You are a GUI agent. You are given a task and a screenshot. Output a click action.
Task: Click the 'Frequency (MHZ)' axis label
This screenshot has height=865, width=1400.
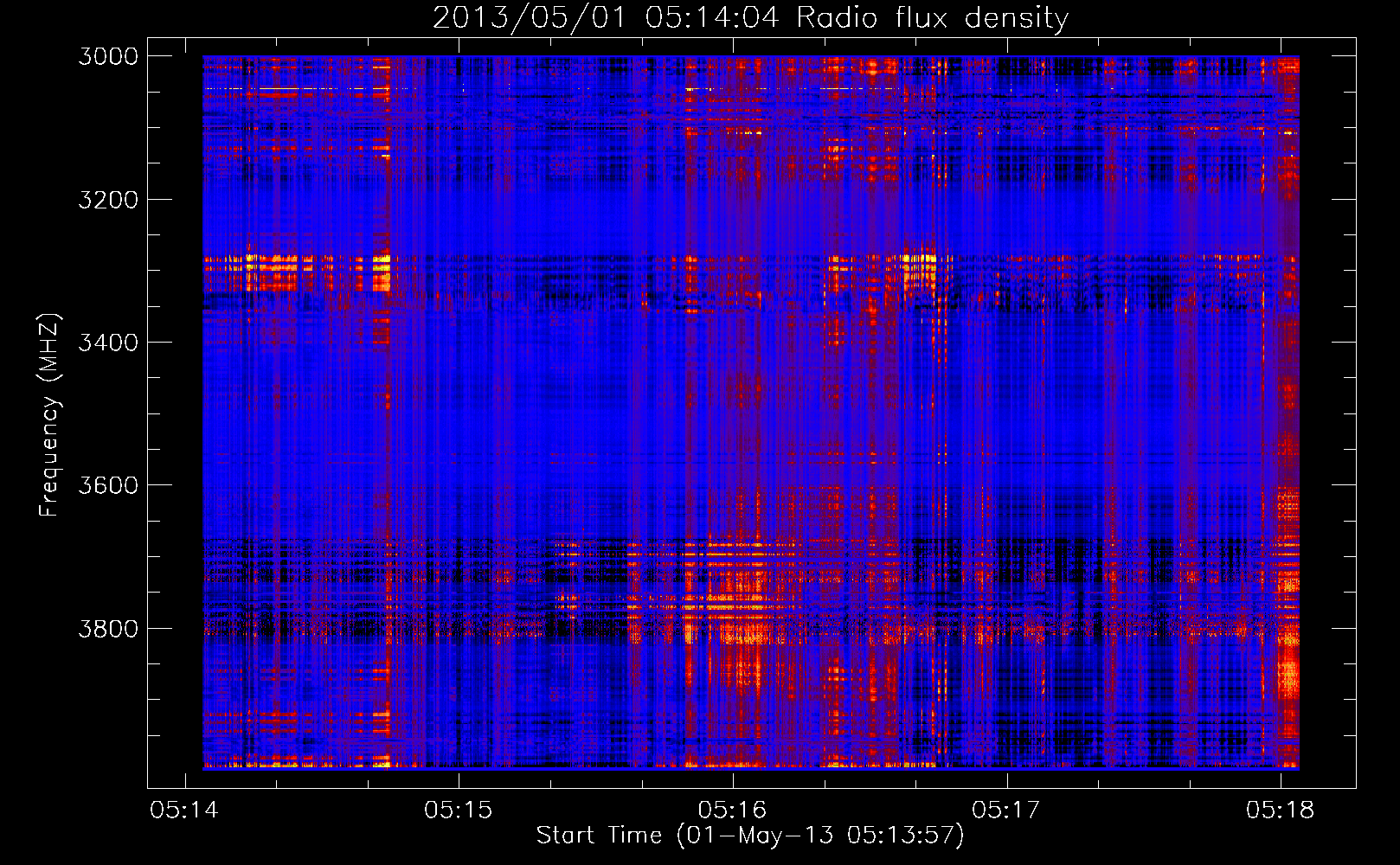tap(49, 415)
